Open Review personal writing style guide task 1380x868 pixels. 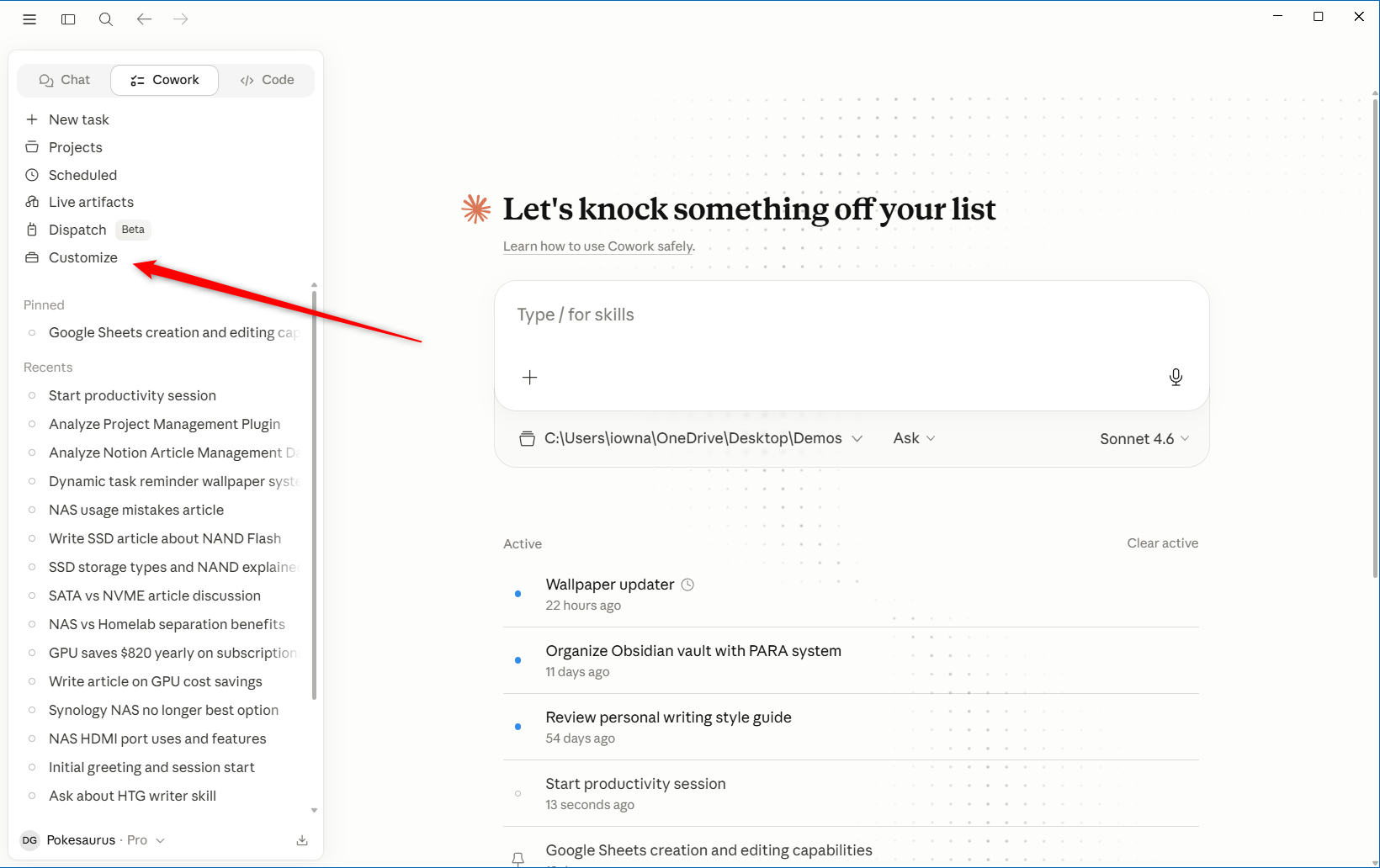click(x=851, y=727)
